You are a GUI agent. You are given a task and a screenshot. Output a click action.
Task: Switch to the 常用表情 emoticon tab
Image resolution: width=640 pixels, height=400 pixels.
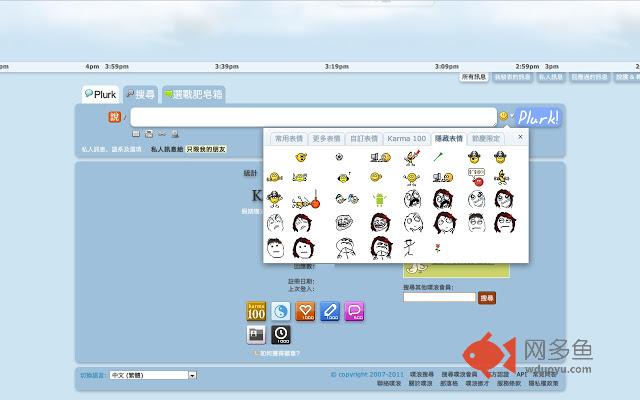point(289,139)
